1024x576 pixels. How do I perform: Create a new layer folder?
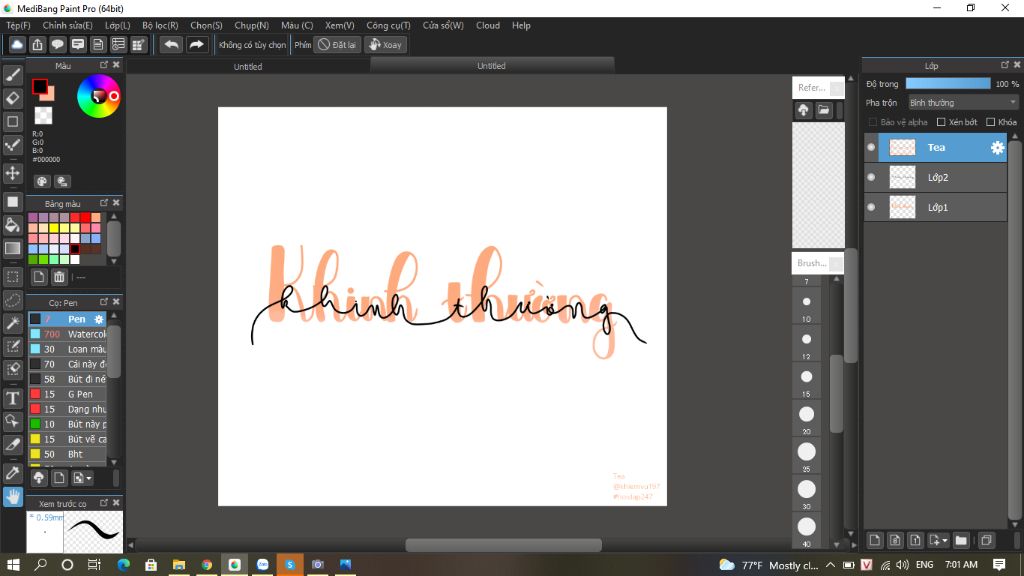click(961, 540)
